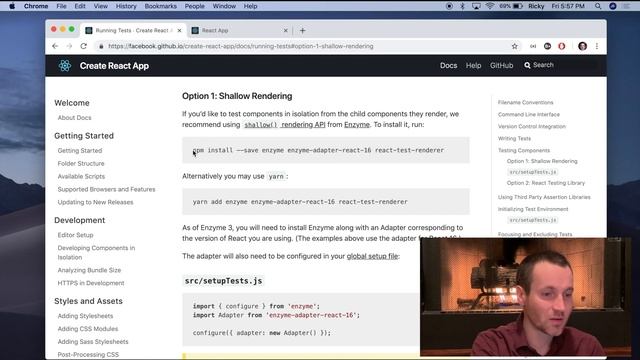The width and height of the screenshot is (640, 360).
Task: Click the Chrome forward arrow
Action: coord(69,46)
